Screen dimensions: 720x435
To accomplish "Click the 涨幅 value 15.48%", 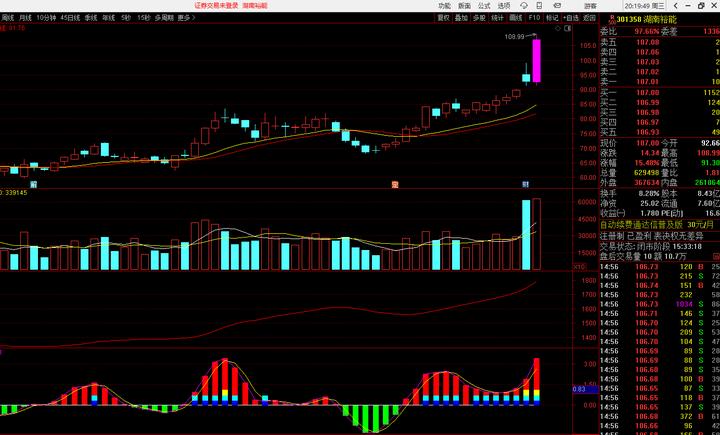I will [647, 163].
